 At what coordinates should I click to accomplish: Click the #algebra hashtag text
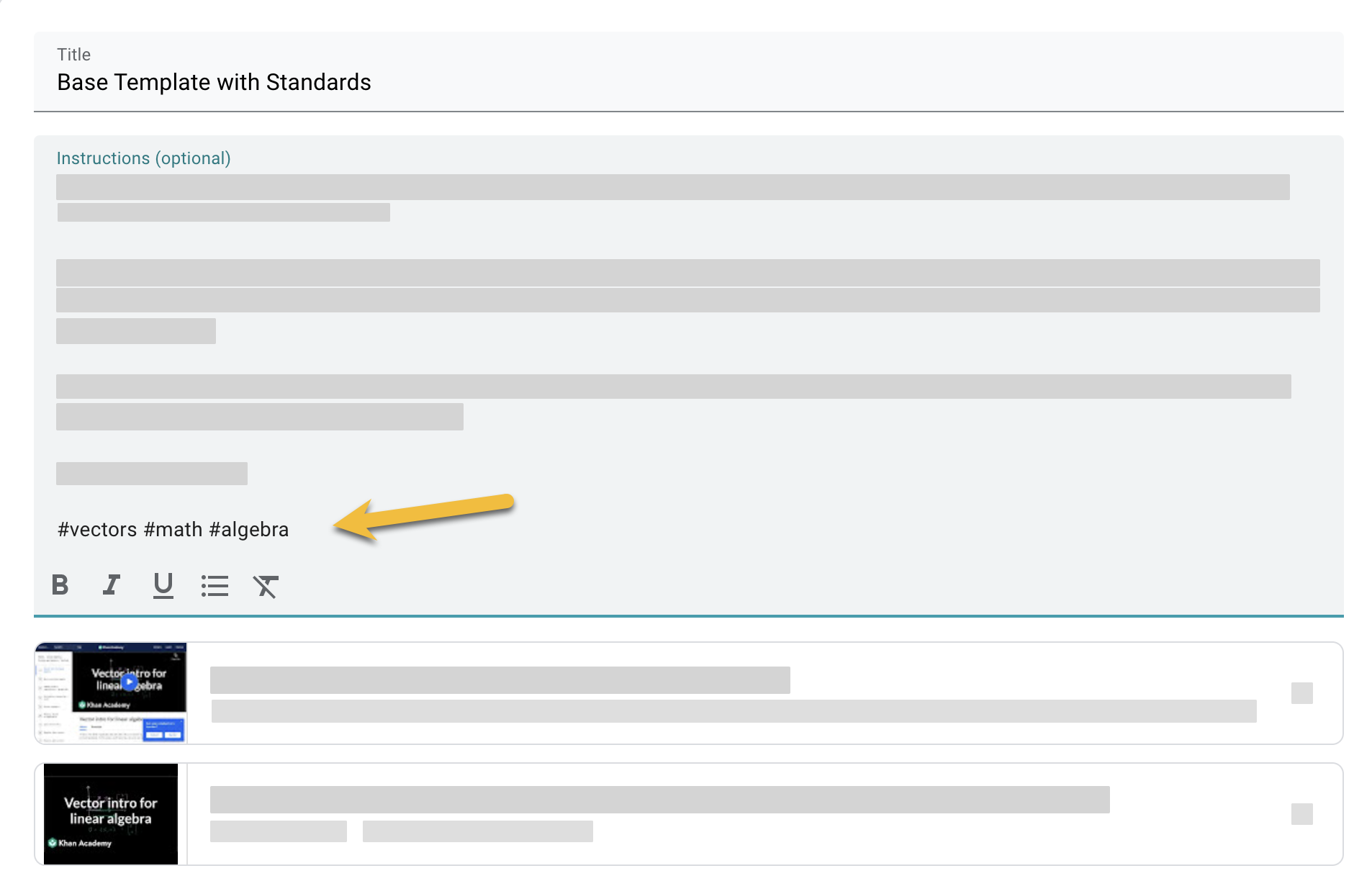pyautogui.click(x=249, y=530)
